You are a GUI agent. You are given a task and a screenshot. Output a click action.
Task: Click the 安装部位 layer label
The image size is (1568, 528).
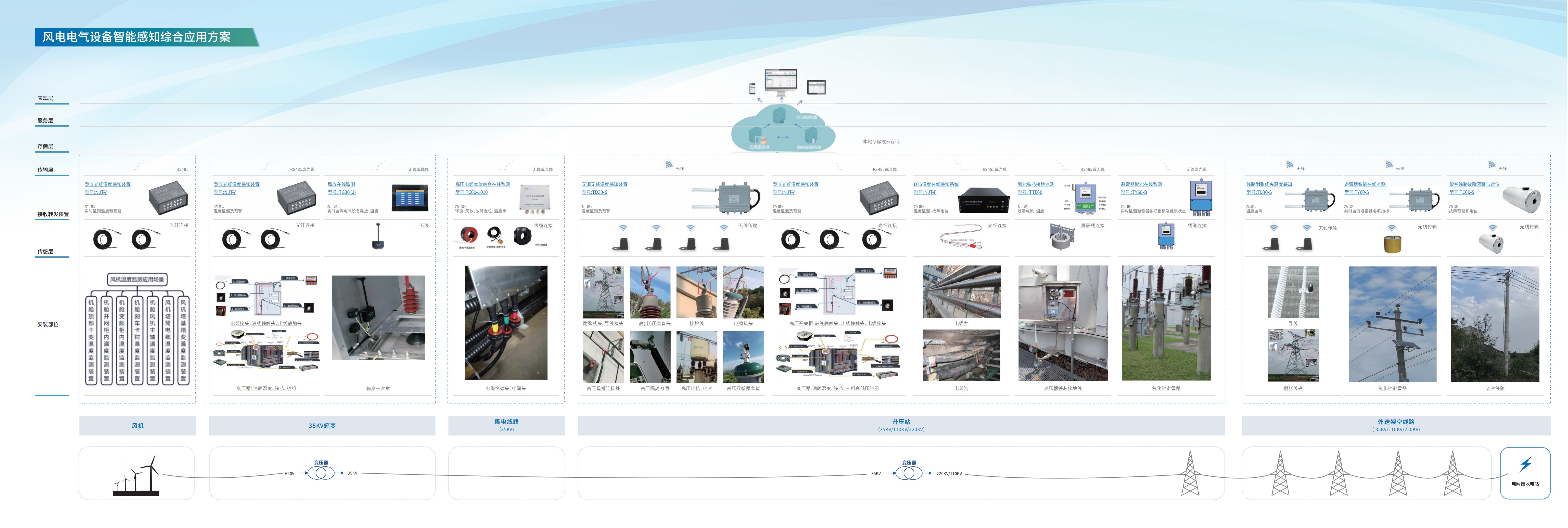(48, 325)
